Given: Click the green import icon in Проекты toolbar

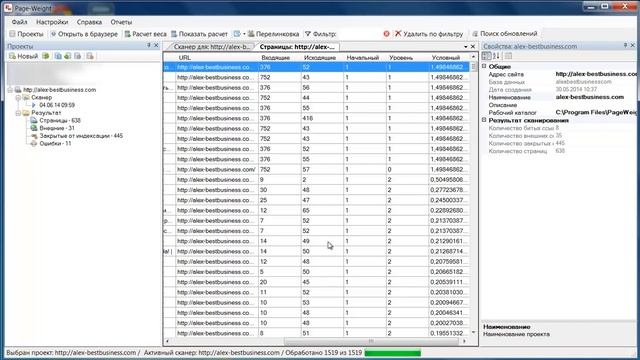Looking at the screenshot, I should [x=67, y=56].
